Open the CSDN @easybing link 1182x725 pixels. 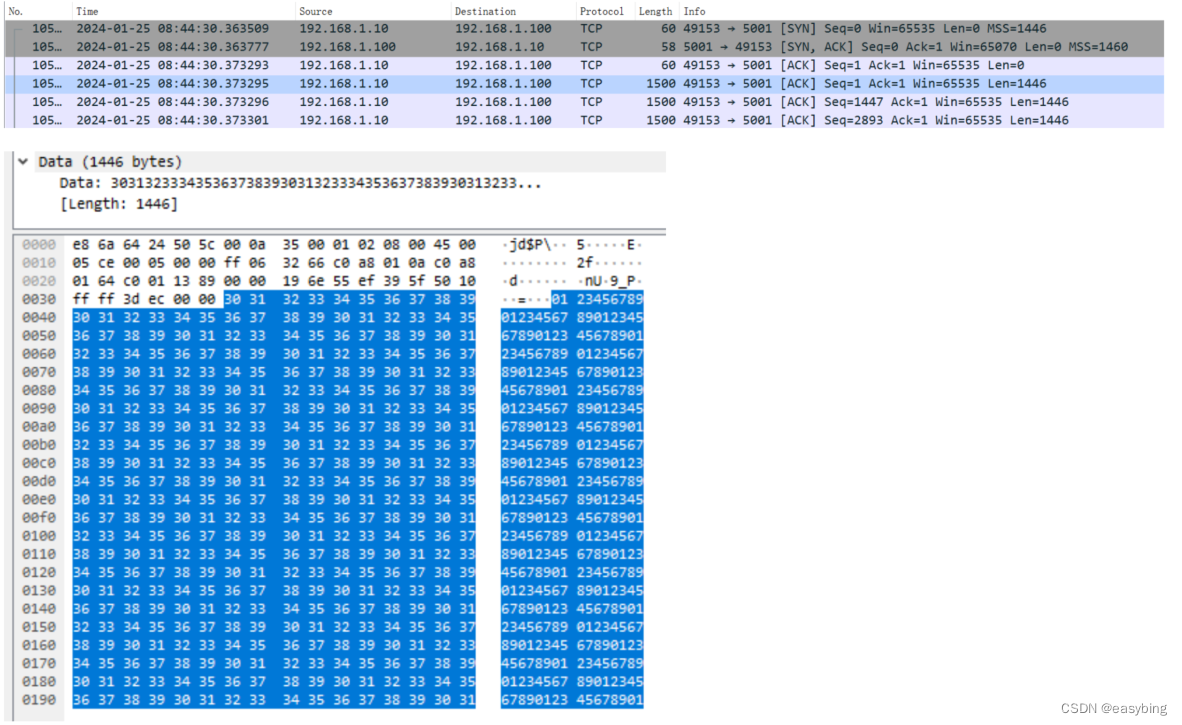(1113, 708)
